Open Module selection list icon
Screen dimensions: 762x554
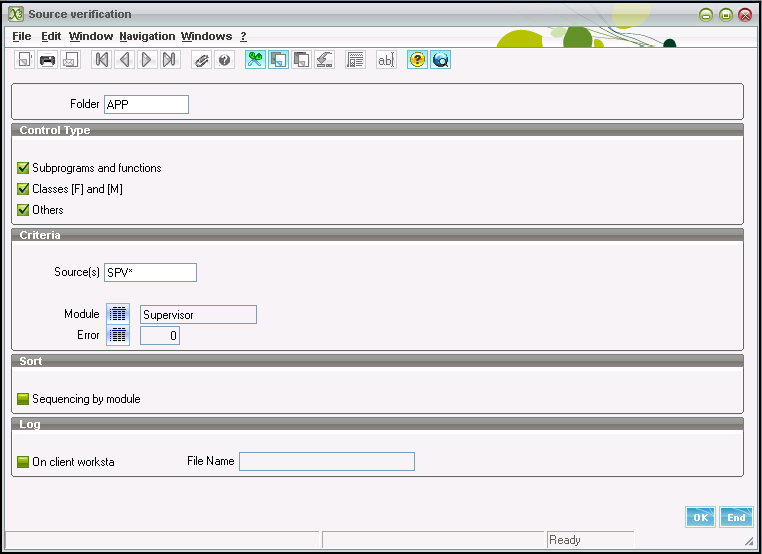tap(118, 314)
